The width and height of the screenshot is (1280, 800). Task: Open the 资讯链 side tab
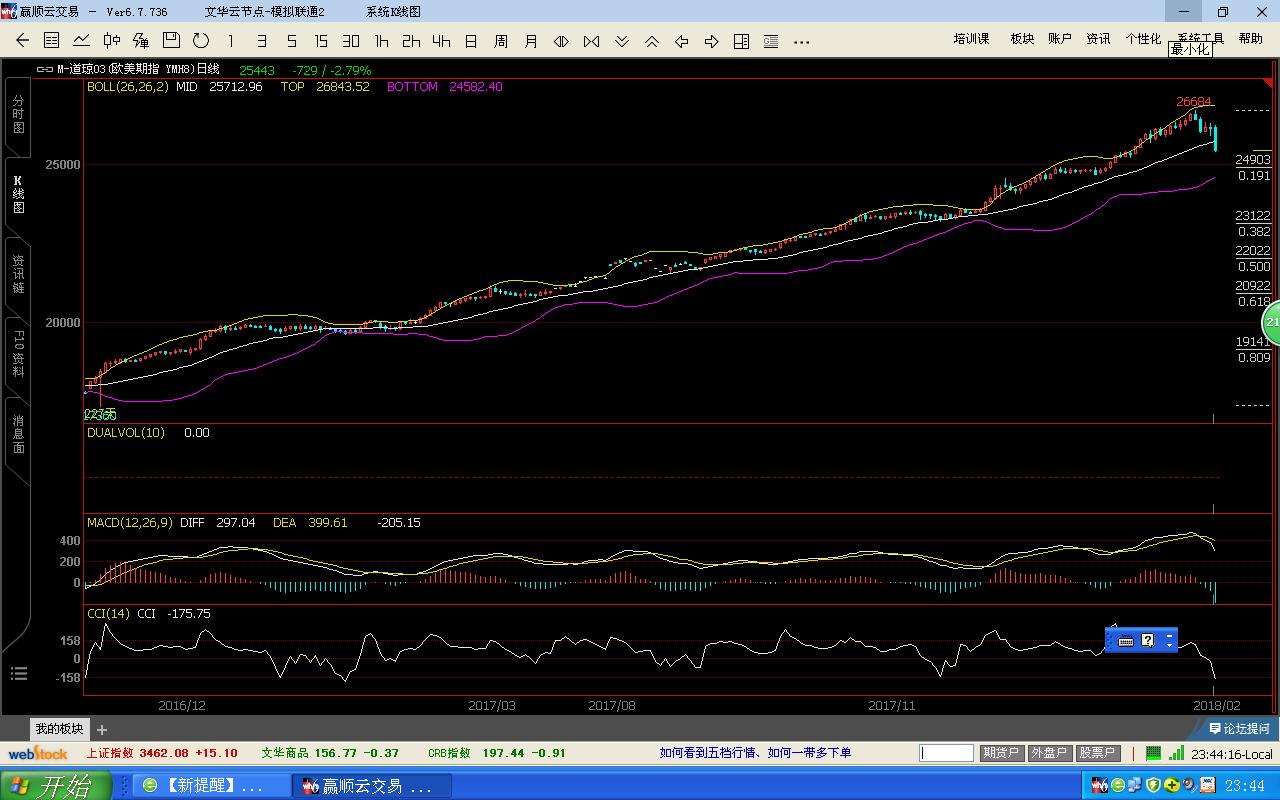18,274
